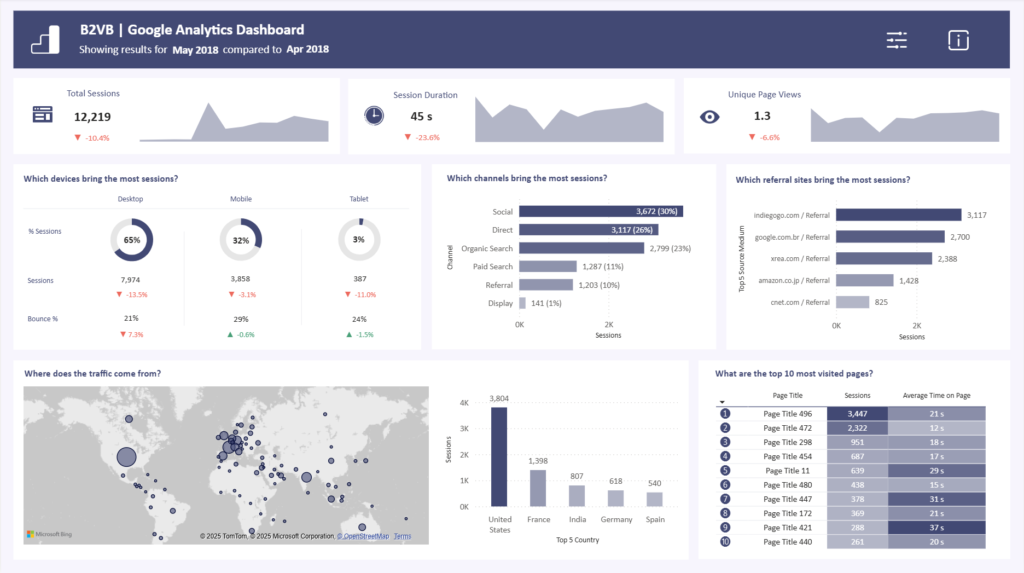This screenshot has height=573, width=1024.
Task: Click Average Time on Page column header
Action: (936, 396)
